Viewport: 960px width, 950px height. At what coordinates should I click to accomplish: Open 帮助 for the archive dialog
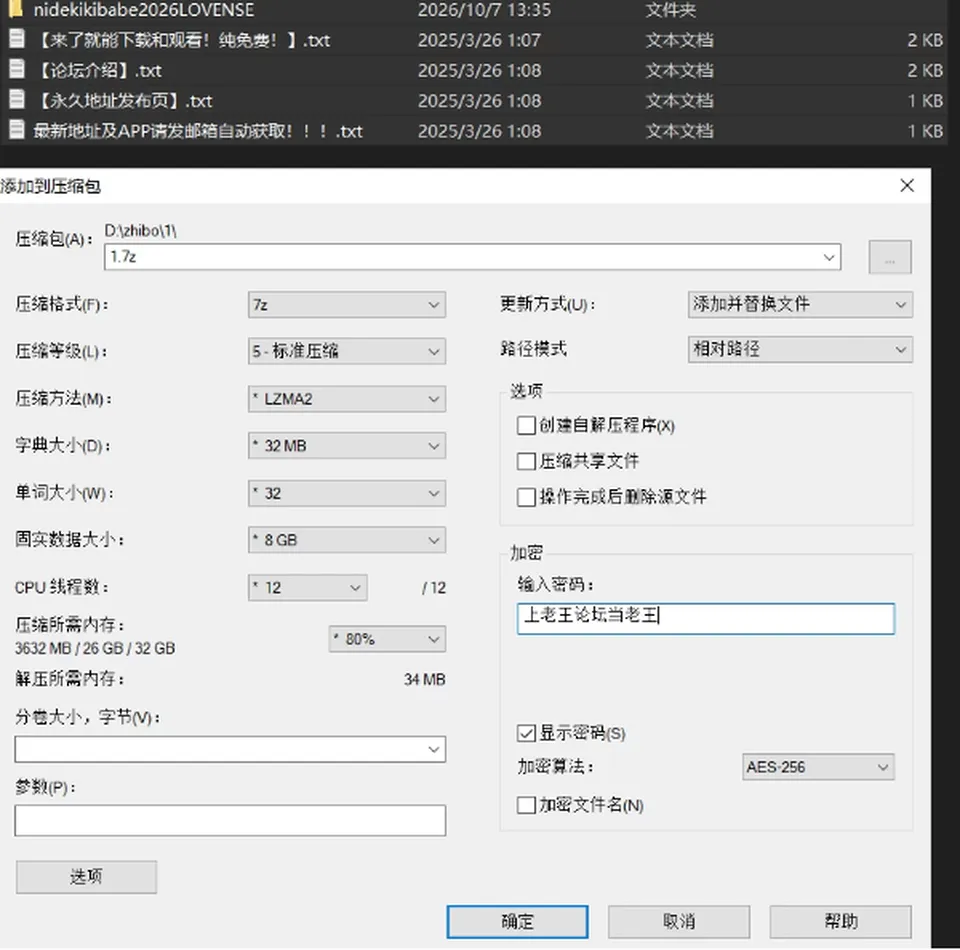pos(841,921)
